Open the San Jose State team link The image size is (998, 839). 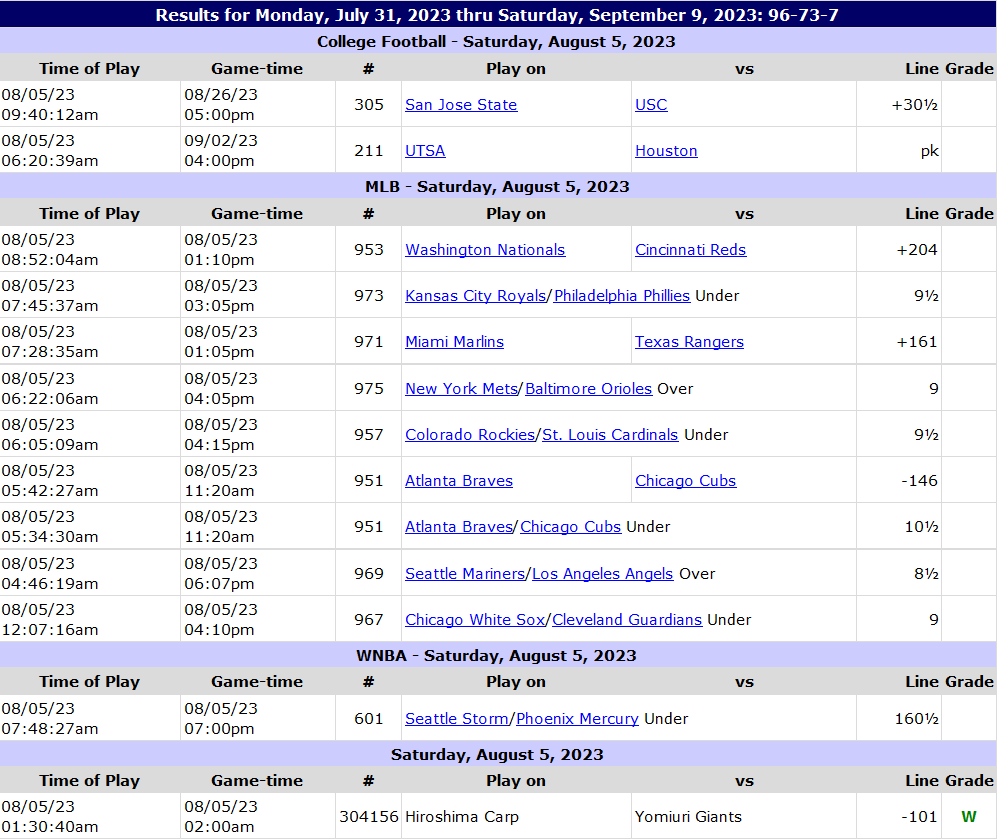pos(461,104)
